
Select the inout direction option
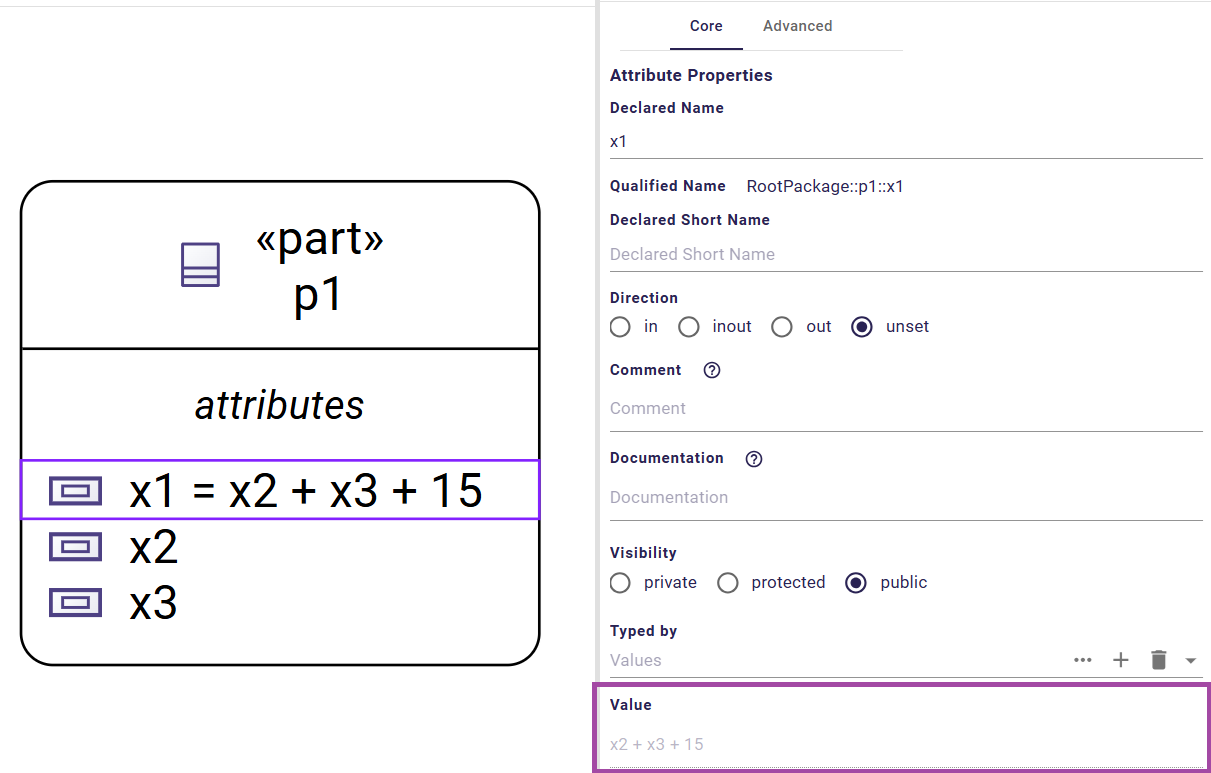[688, 327]
